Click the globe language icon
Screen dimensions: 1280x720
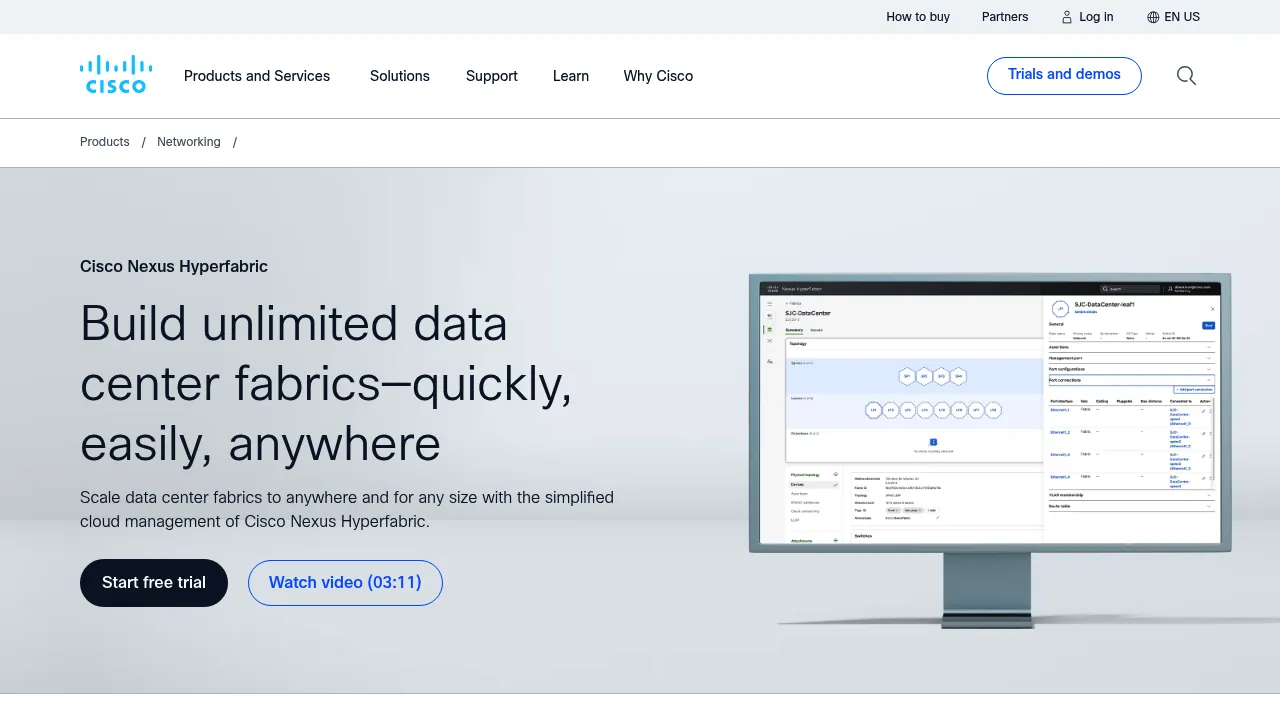pos(1153,17)
